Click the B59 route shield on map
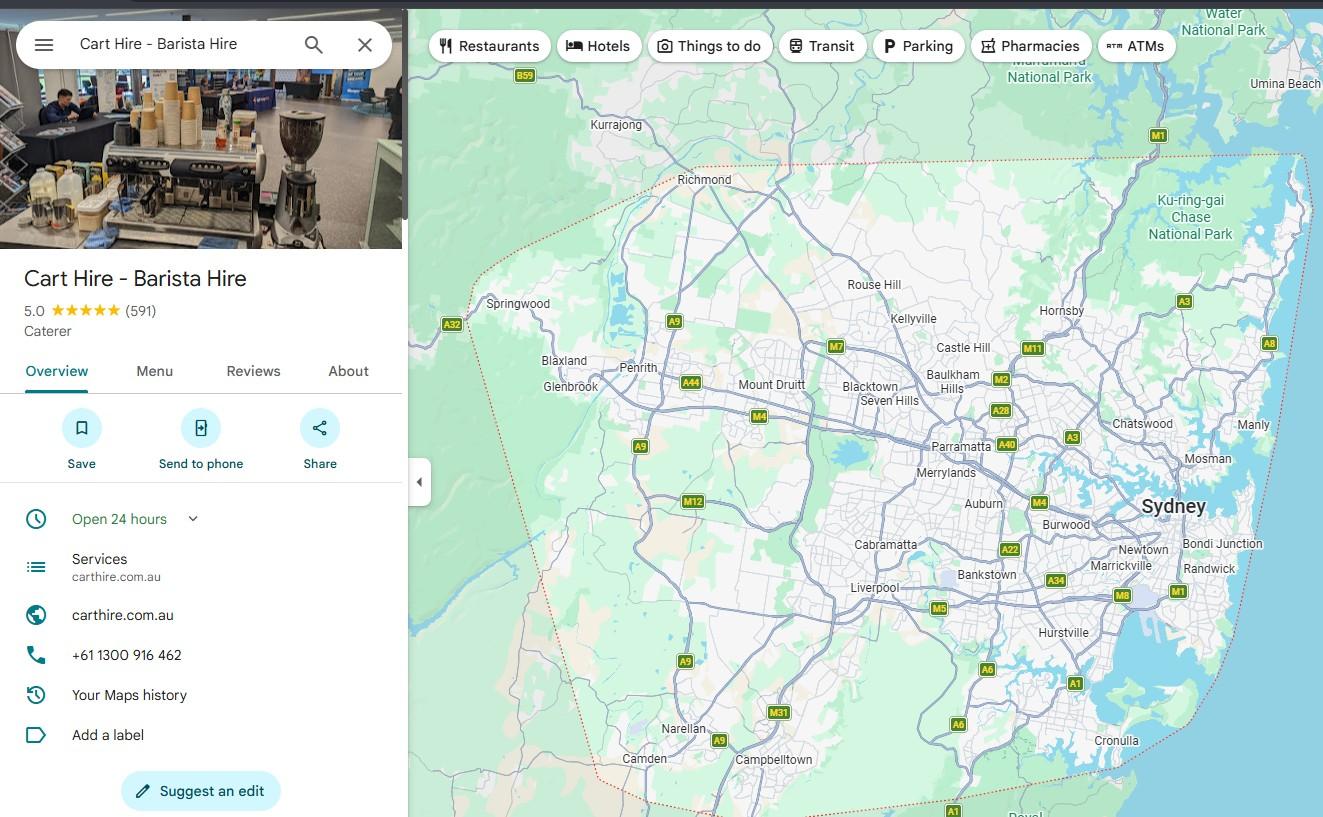 (x=525, y=76)
